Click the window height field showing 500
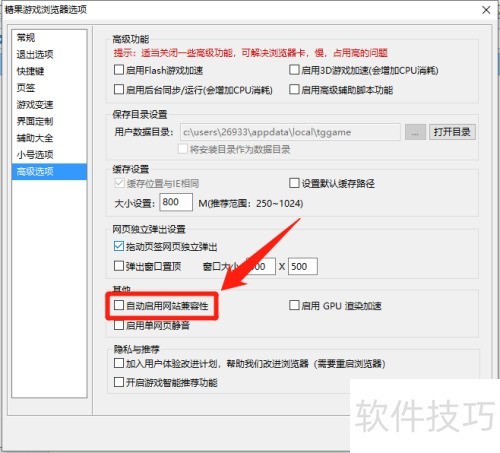The image size is (500, 453). pyautogui.click(x=303, y=266)
